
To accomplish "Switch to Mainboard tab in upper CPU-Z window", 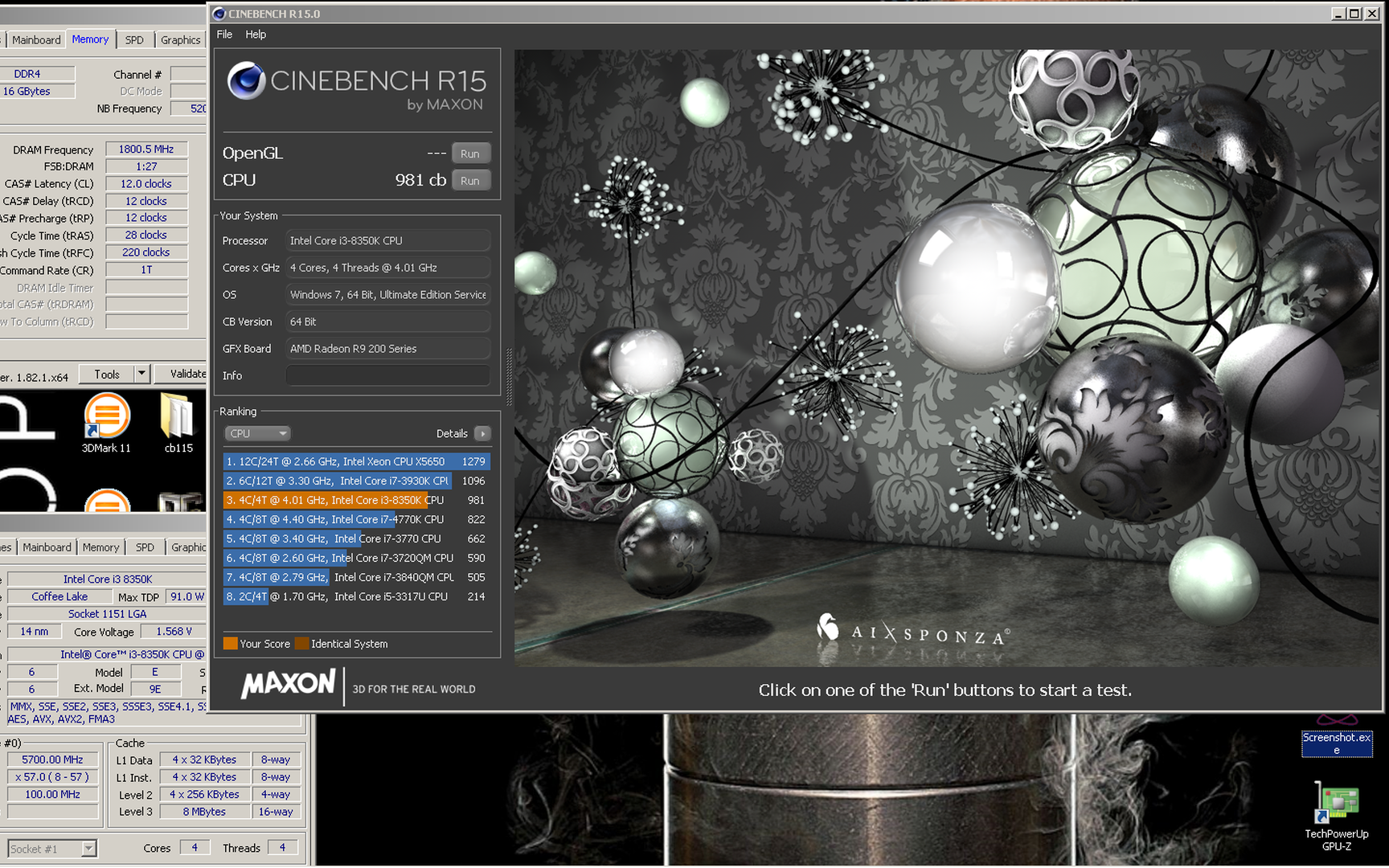I will (36, 40).
